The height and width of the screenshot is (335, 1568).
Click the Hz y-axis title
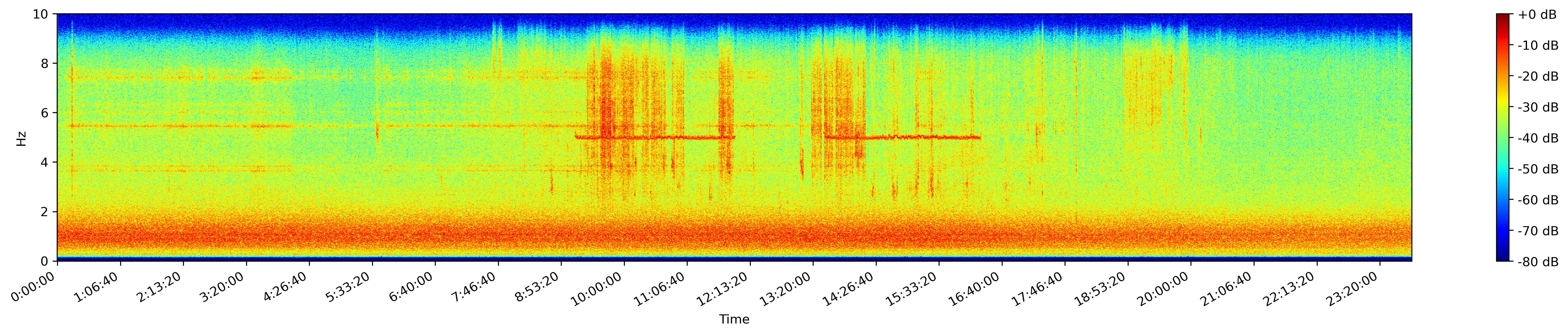coord(21,138)
